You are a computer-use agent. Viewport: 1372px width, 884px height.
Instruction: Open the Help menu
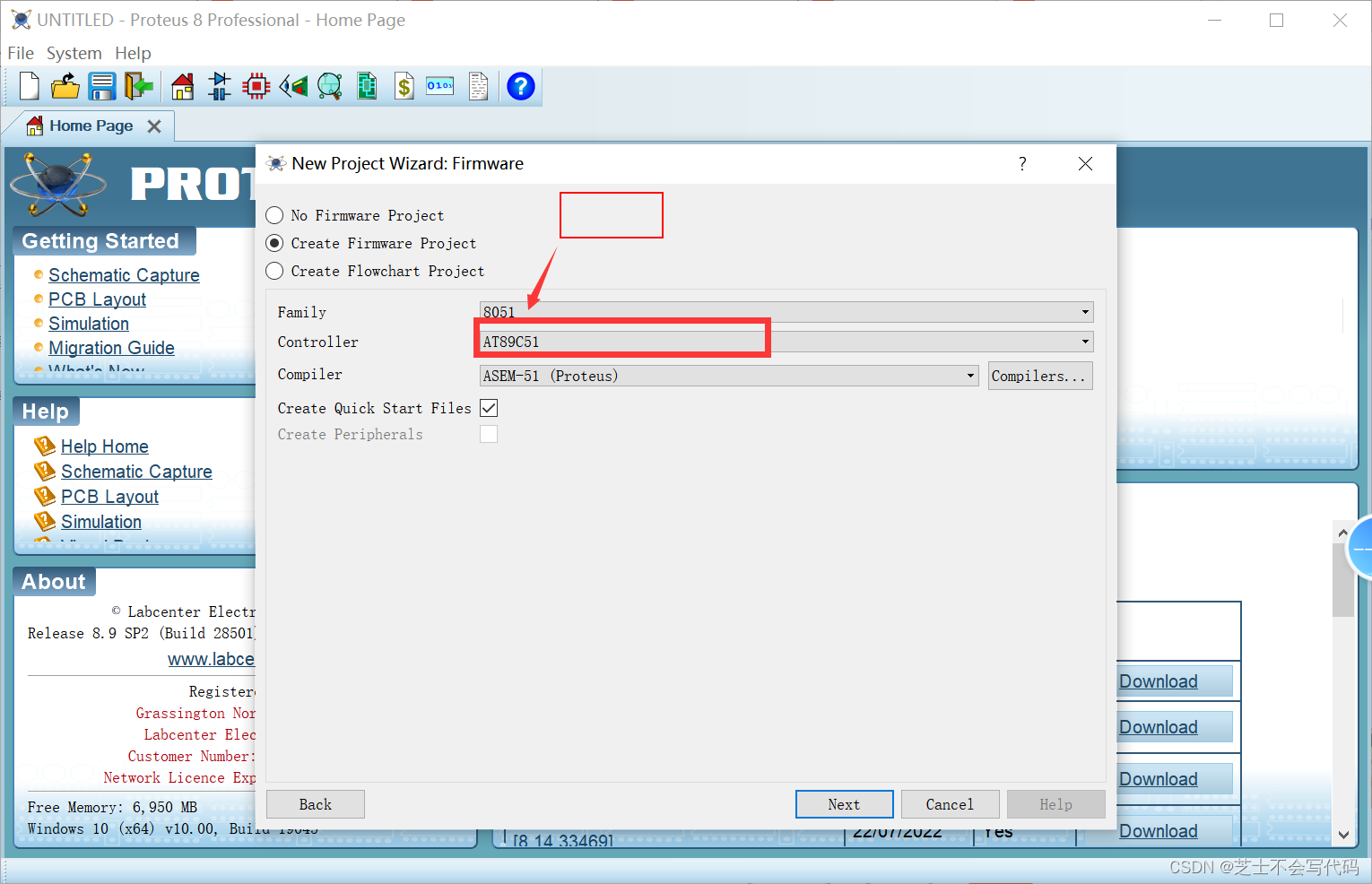click(133, 53)
